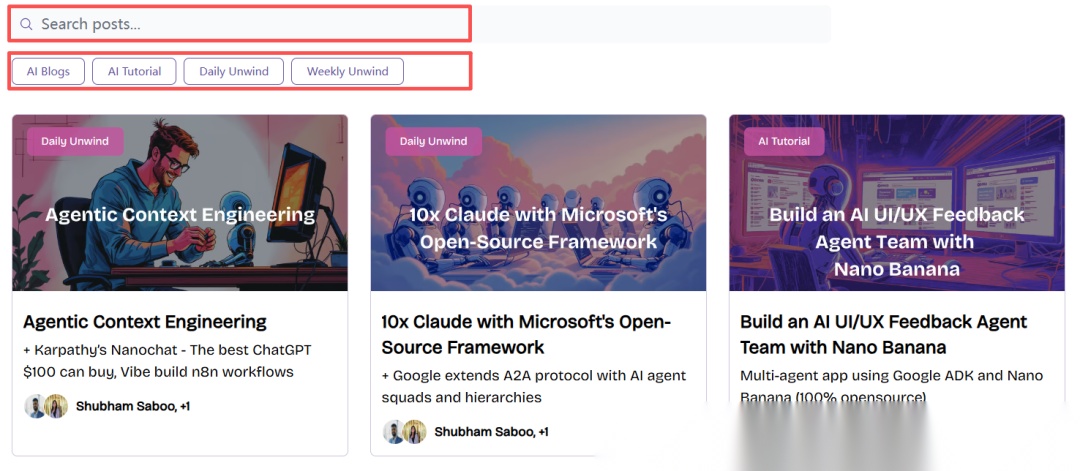Filter posts by AI Blogs
The width and height of the screenshot is (1080, 471).
pos(48,71)
